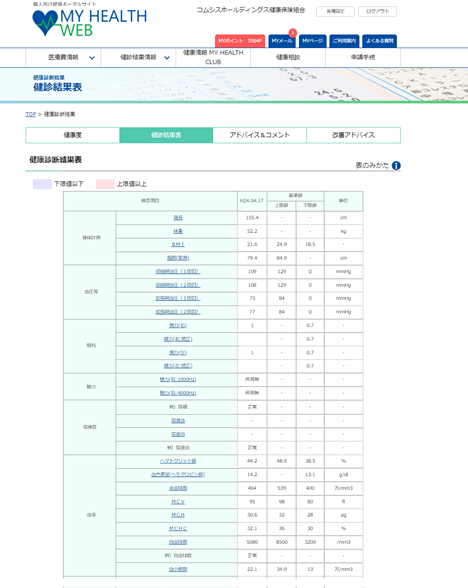Expand the 医療費情報 menu chevron
The height and width of the screenshot is (588, 468).
click(92, 58)
